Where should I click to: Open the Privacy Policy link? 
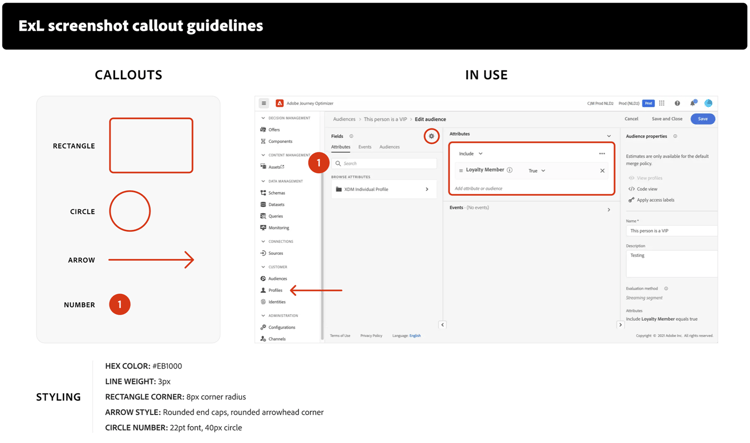(371, 336)
